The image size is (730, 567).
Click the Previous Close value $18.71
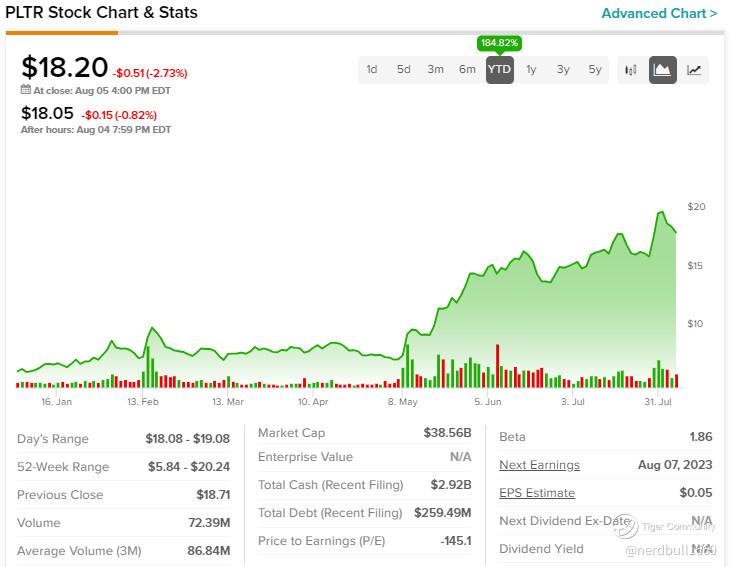pos(213,494)
